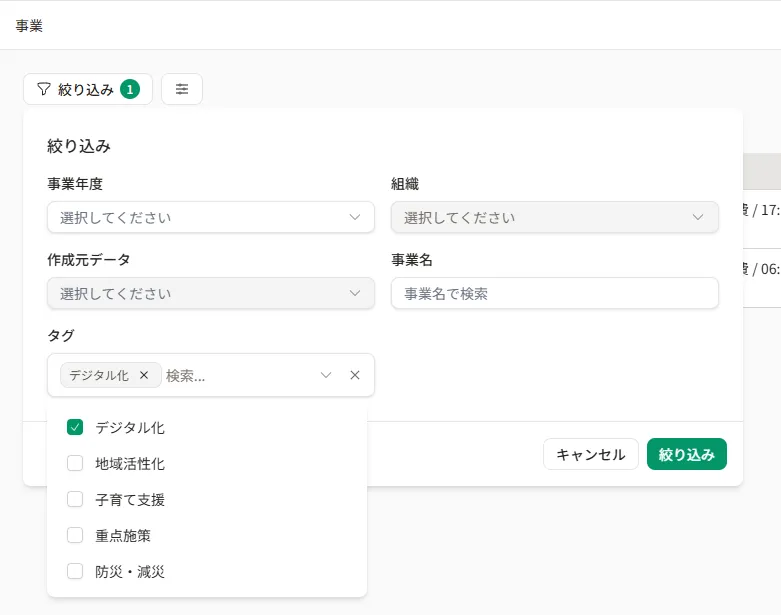The width and height of the screenshot is (781, 615).
Task: Click the 絞り込み panel heading
Action: coord(79,146)
